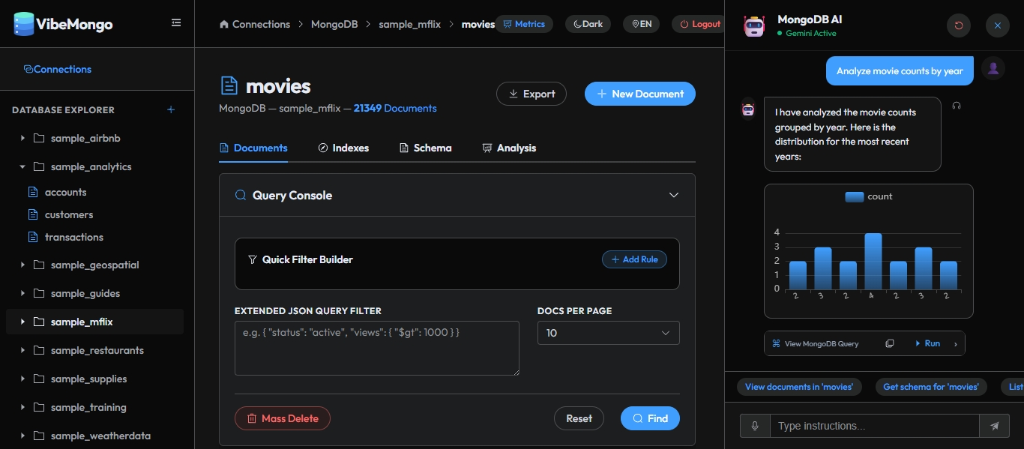The image size is (1024, 449).
Task: Collapse the sidebar with the menu icon
Action: point(176,23)
